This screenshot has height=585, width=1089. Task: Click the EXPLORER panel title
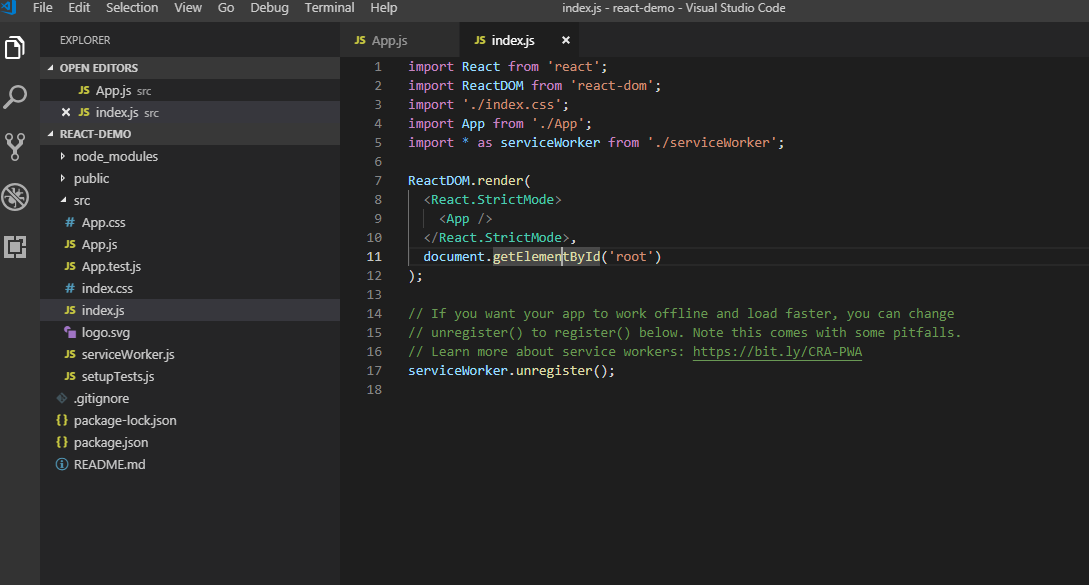(x=85, y=40)
